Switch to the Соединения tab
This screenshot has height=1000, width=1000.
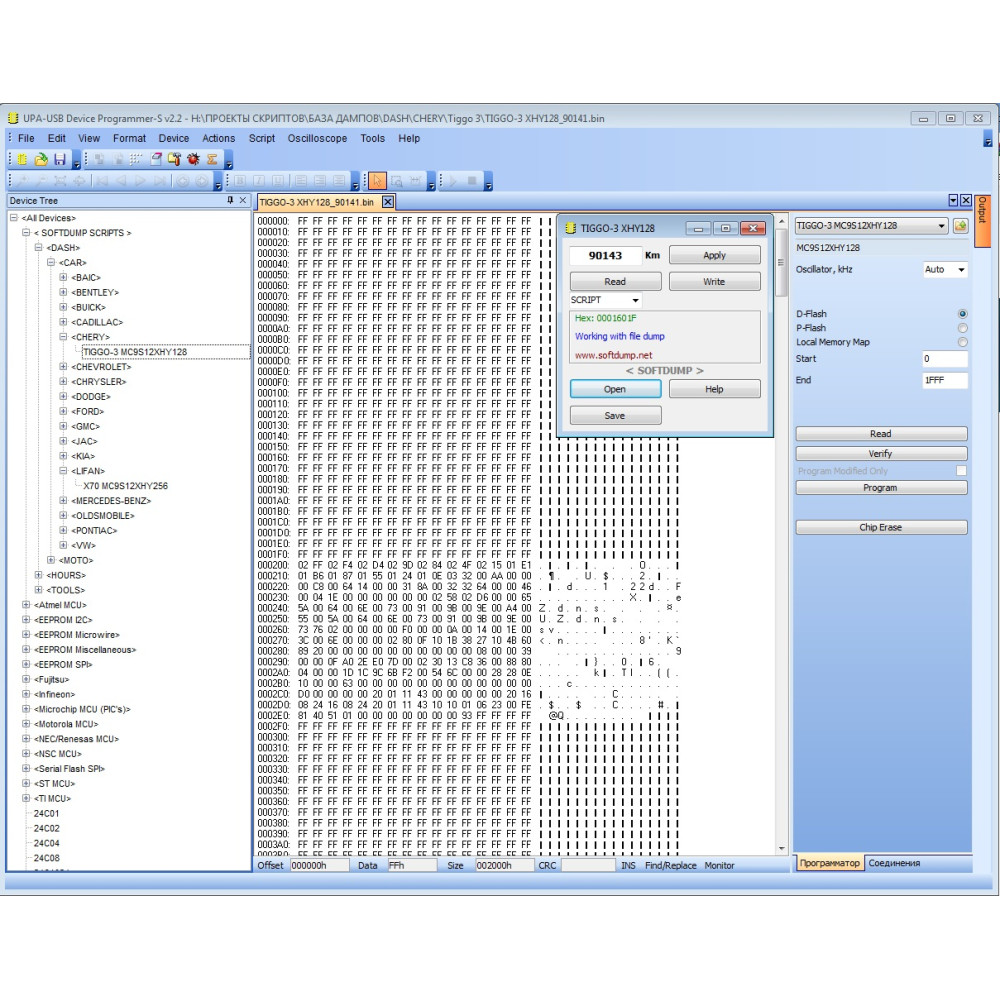point(894,863)
